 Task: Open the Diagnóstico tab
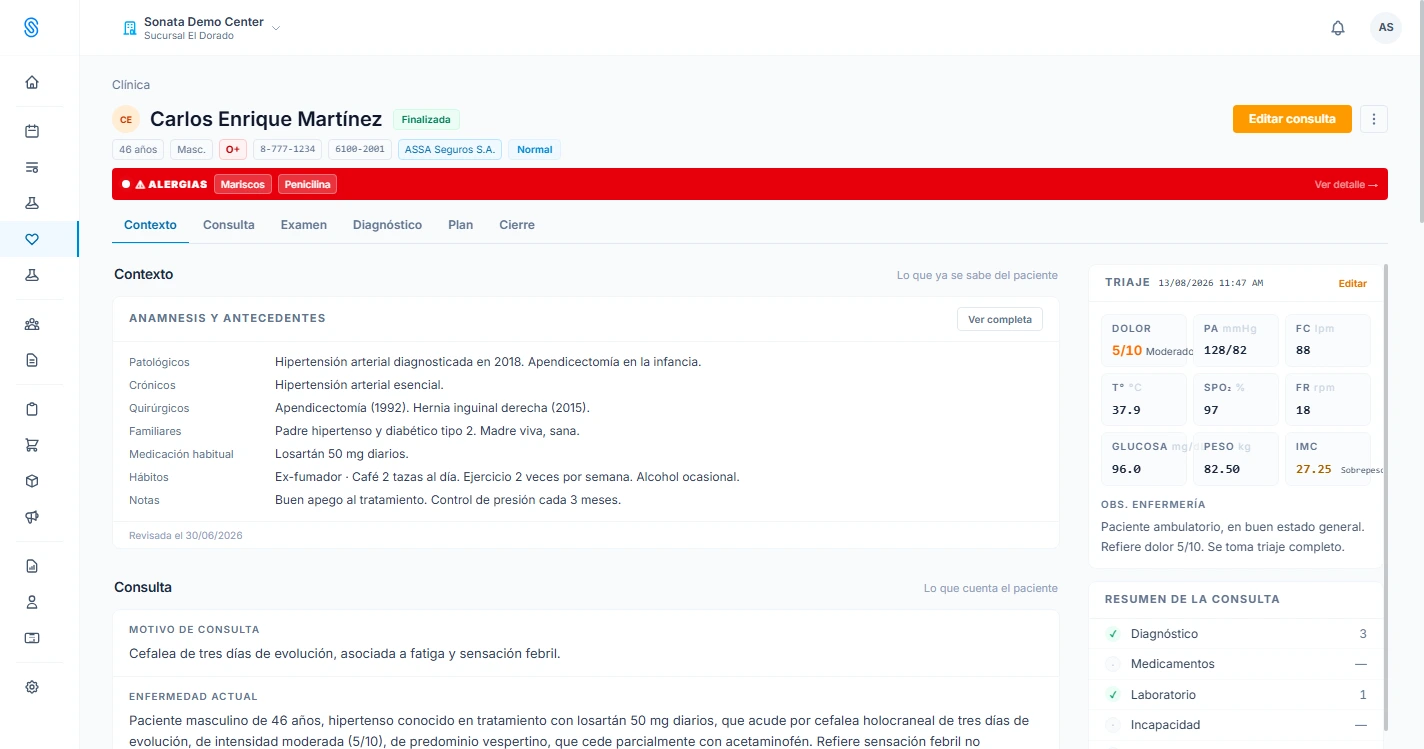387,225
